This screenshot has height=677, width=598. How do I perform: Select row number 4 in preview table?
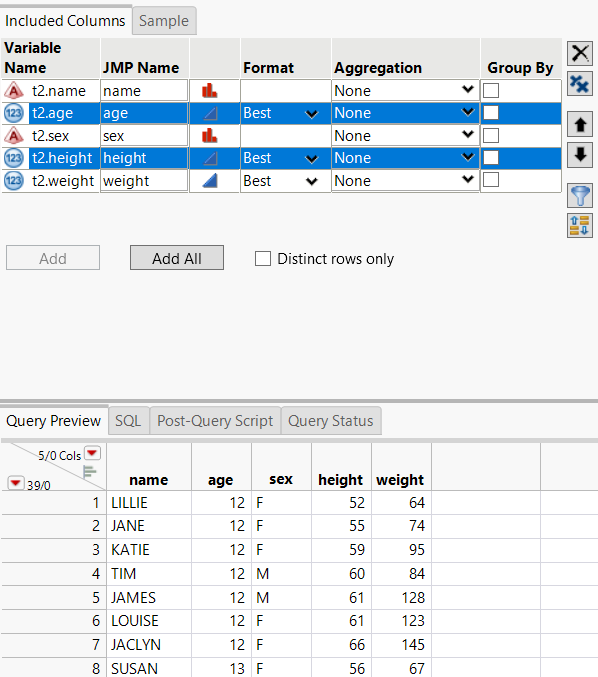pos(54,573)
